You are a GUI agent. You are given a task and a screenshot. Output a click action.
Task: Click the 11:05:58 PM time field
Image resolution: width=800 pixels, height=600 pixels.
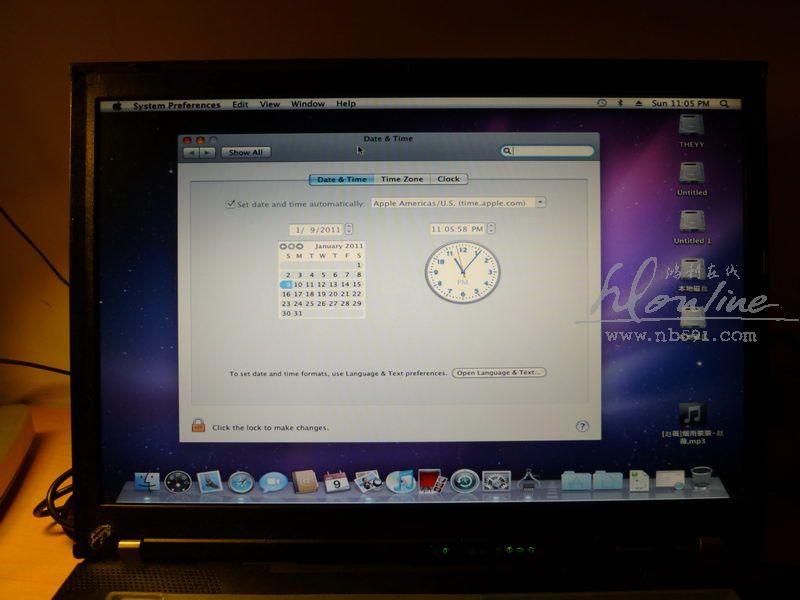click(x=457, y=229)
